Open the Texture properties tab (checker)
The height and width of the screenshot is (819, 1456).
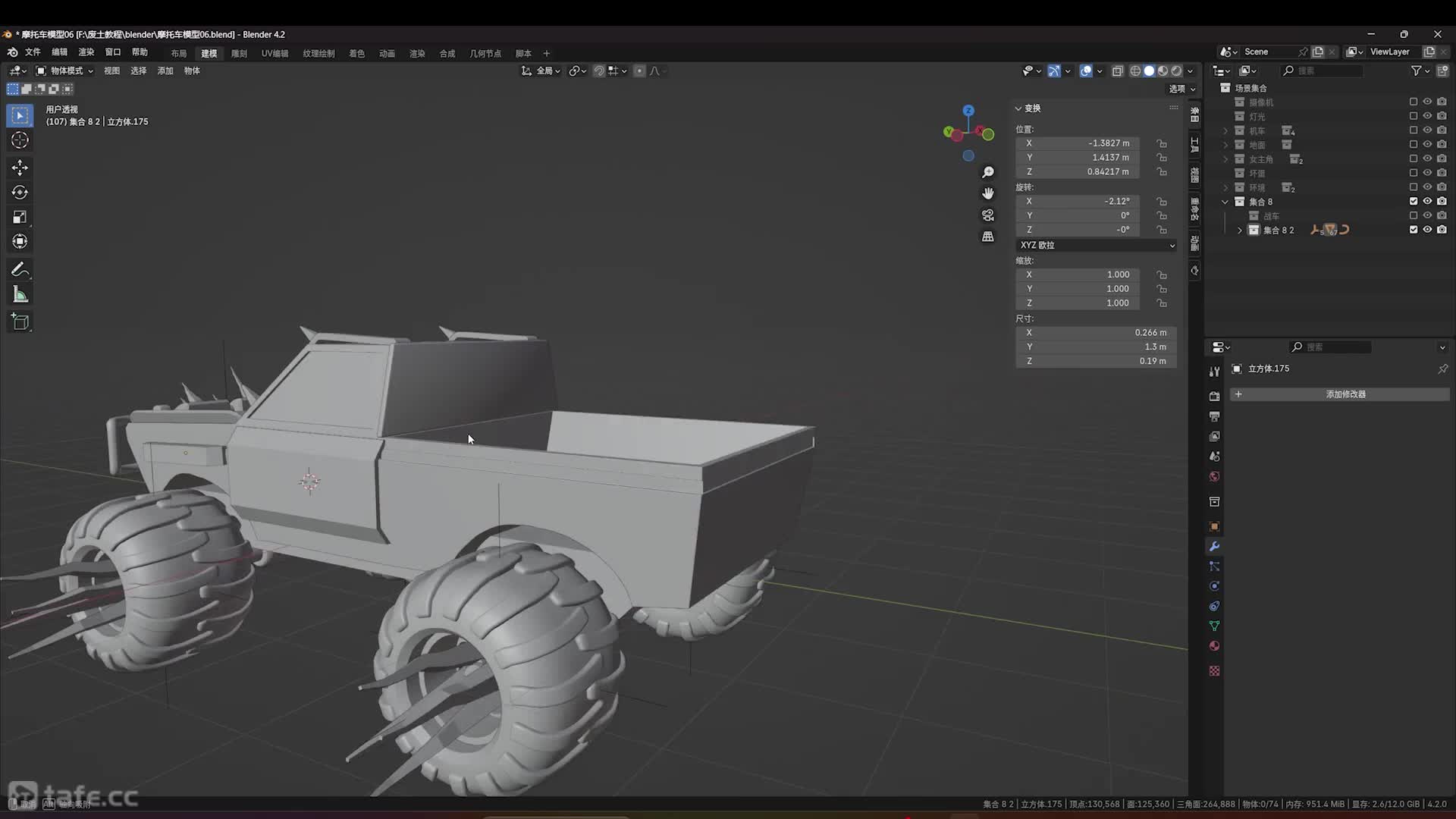click(x=1214, y=671)
